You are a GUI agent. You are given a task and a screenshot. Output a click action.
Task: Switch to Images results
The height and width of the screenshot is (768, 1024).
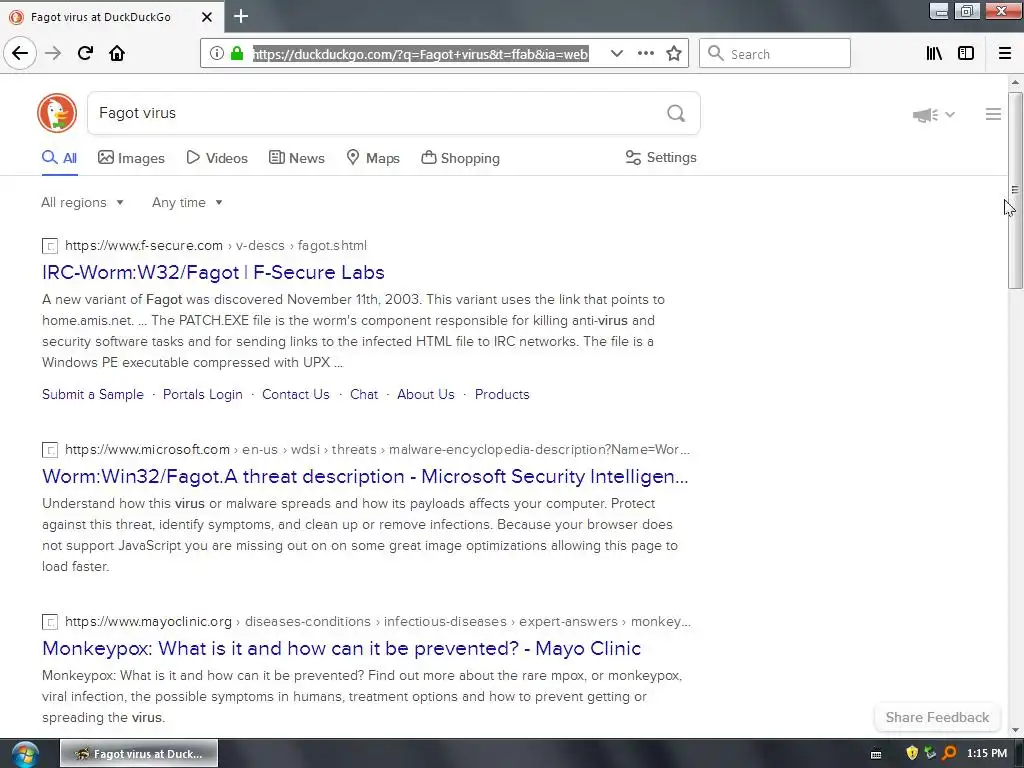tap(131, 158)
